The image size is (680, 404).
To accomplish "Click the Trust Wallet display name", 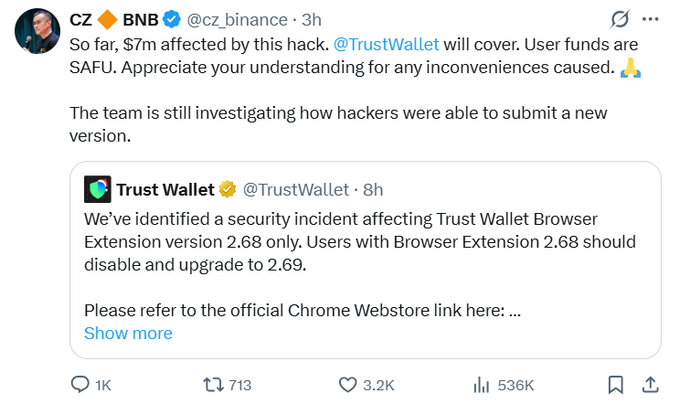I will tap(165, 189).
